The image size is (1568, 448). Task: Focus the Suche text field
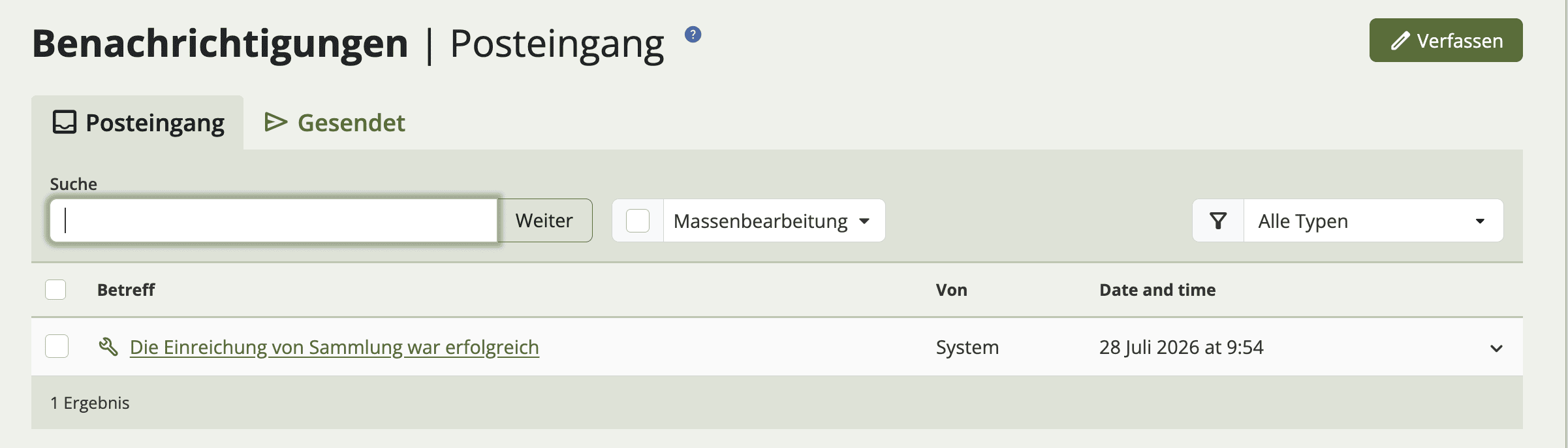coord(274,221)
